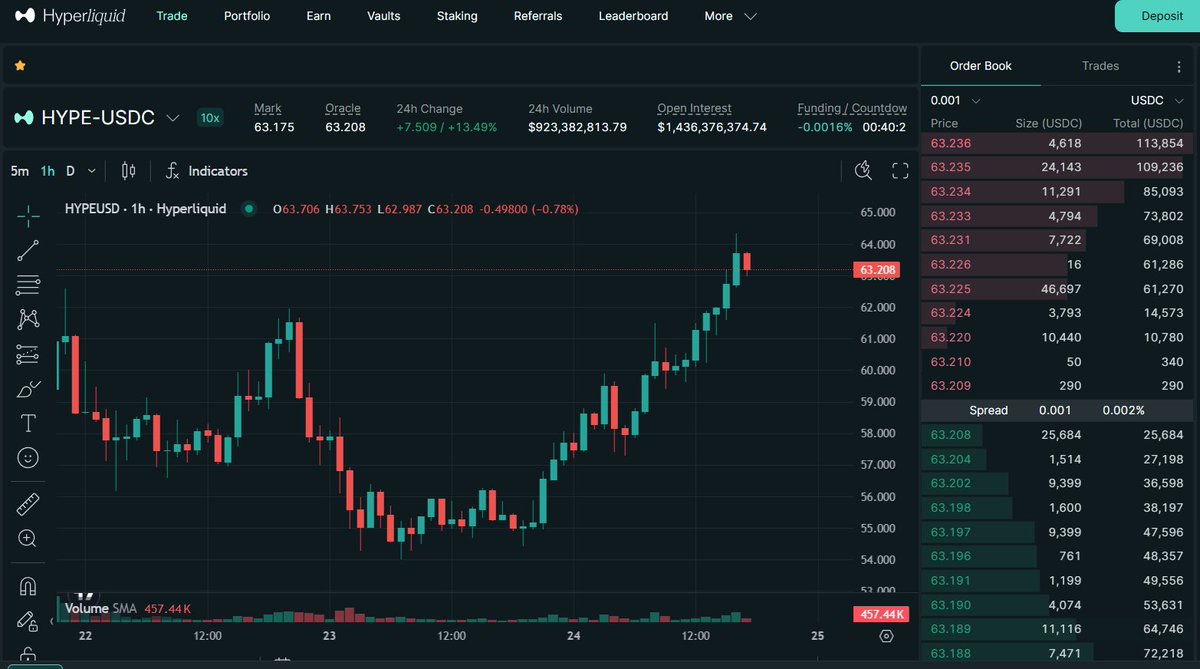Click the HYPEUSD 1h Hyperliquid chart title
1200x669 pixels.
tap(145, 209)
